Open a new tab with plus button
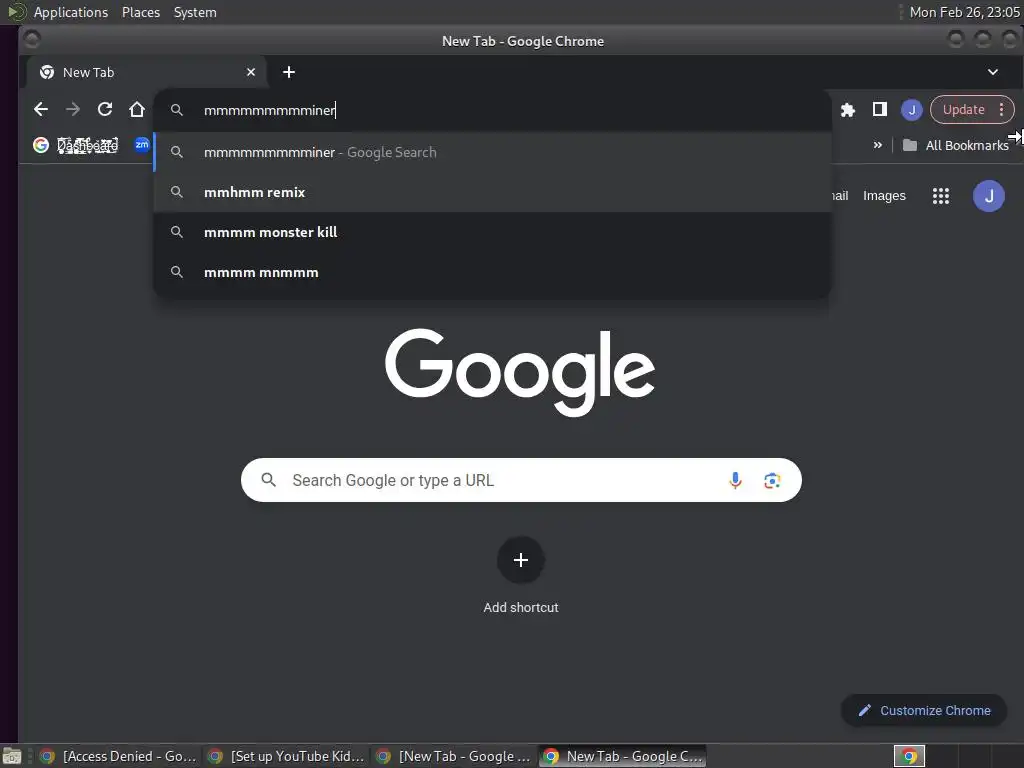 pyautogui.click(x=289, y=72)
